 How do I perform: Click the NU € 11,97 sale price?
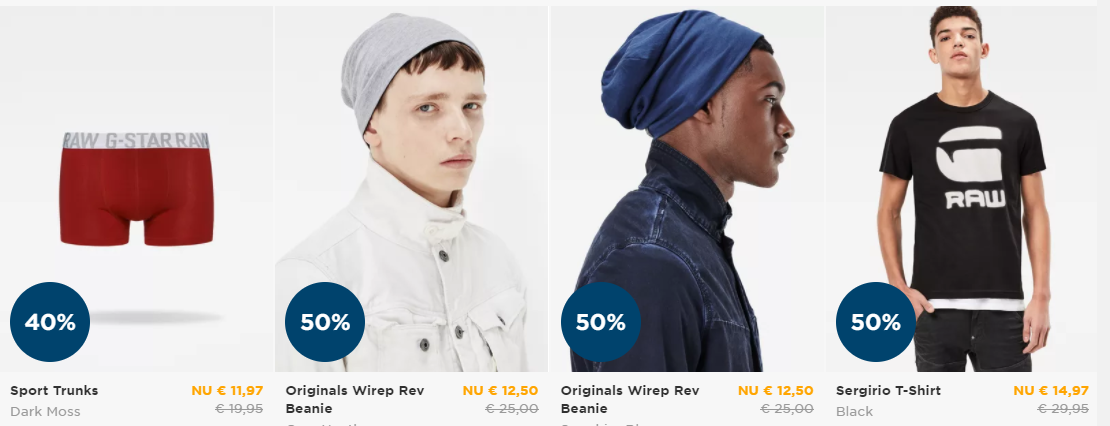coord(227,391)
